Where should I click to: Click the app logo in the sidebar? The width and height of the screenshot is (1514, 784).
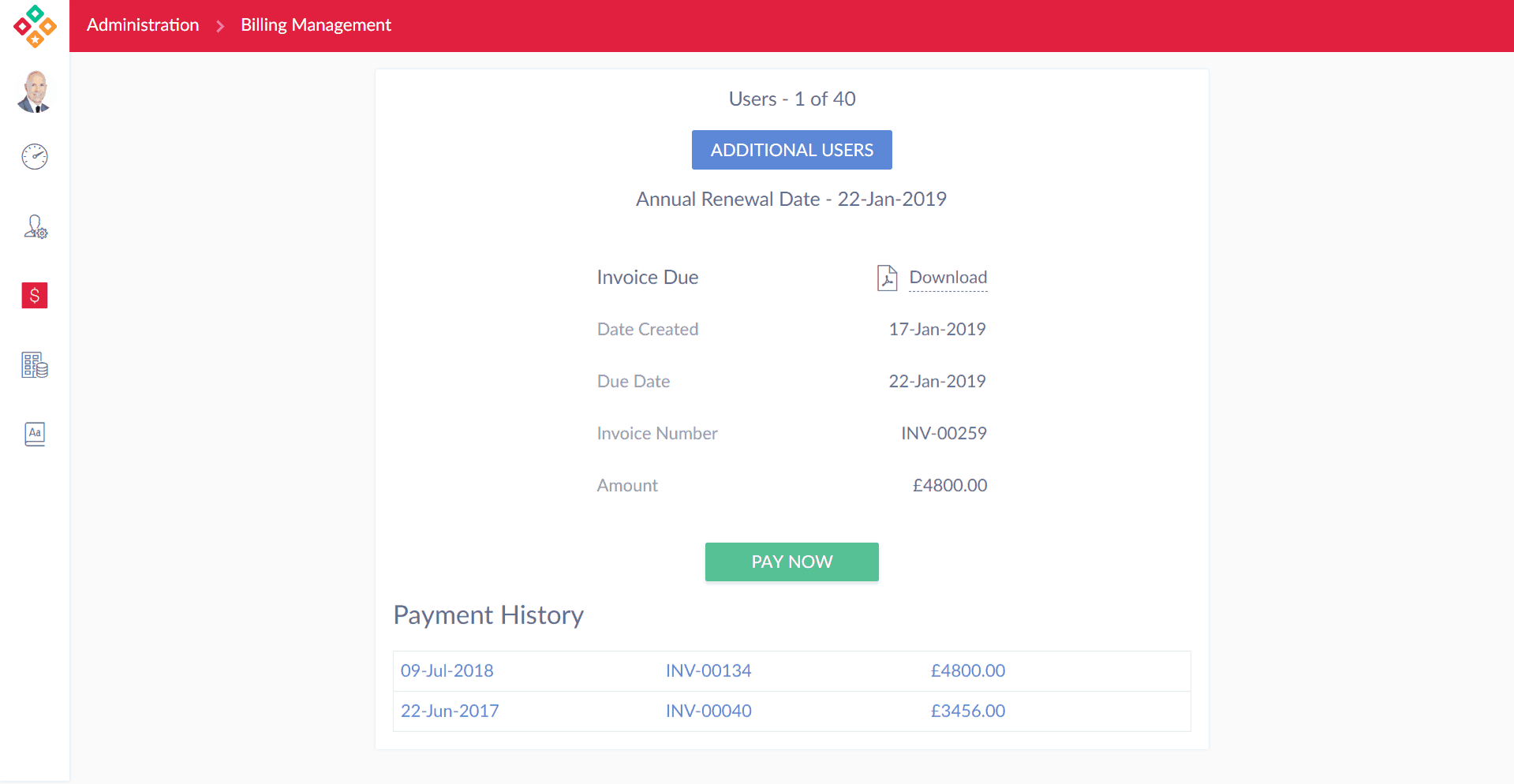(35, 26)
